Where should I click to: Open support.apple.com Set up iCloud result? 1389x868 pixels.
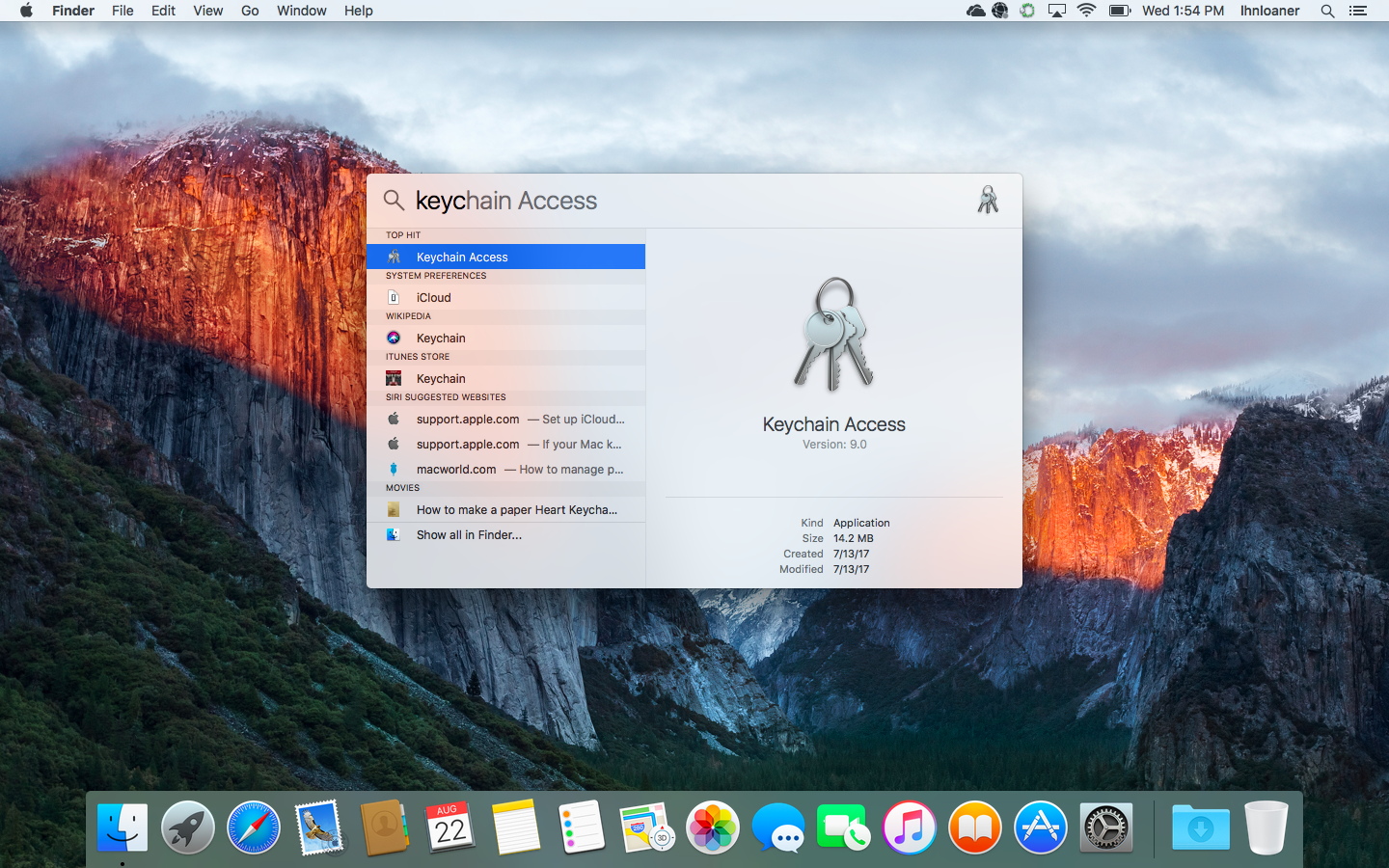pyautogui.click(x=505, y=419)
